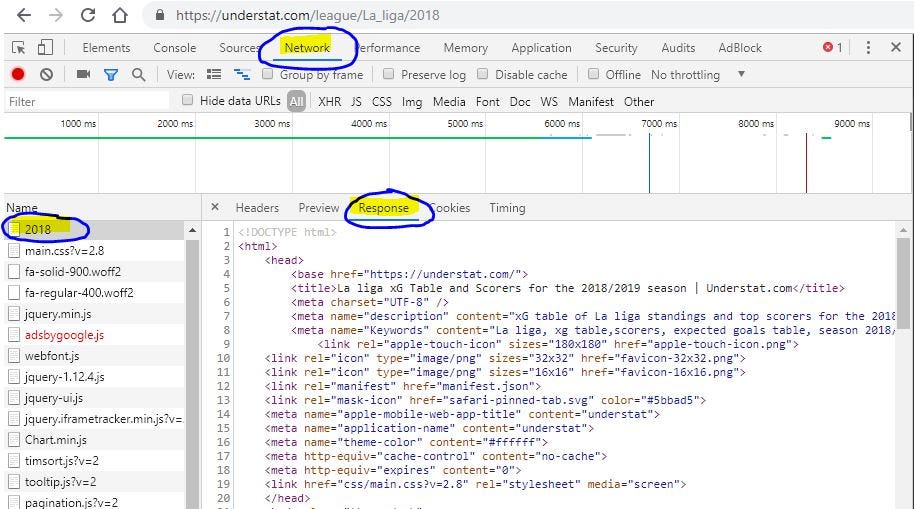This screenshot has width=914, height=509.
Task: Select the jquery-ui.js request
Action: pos(96,398)
